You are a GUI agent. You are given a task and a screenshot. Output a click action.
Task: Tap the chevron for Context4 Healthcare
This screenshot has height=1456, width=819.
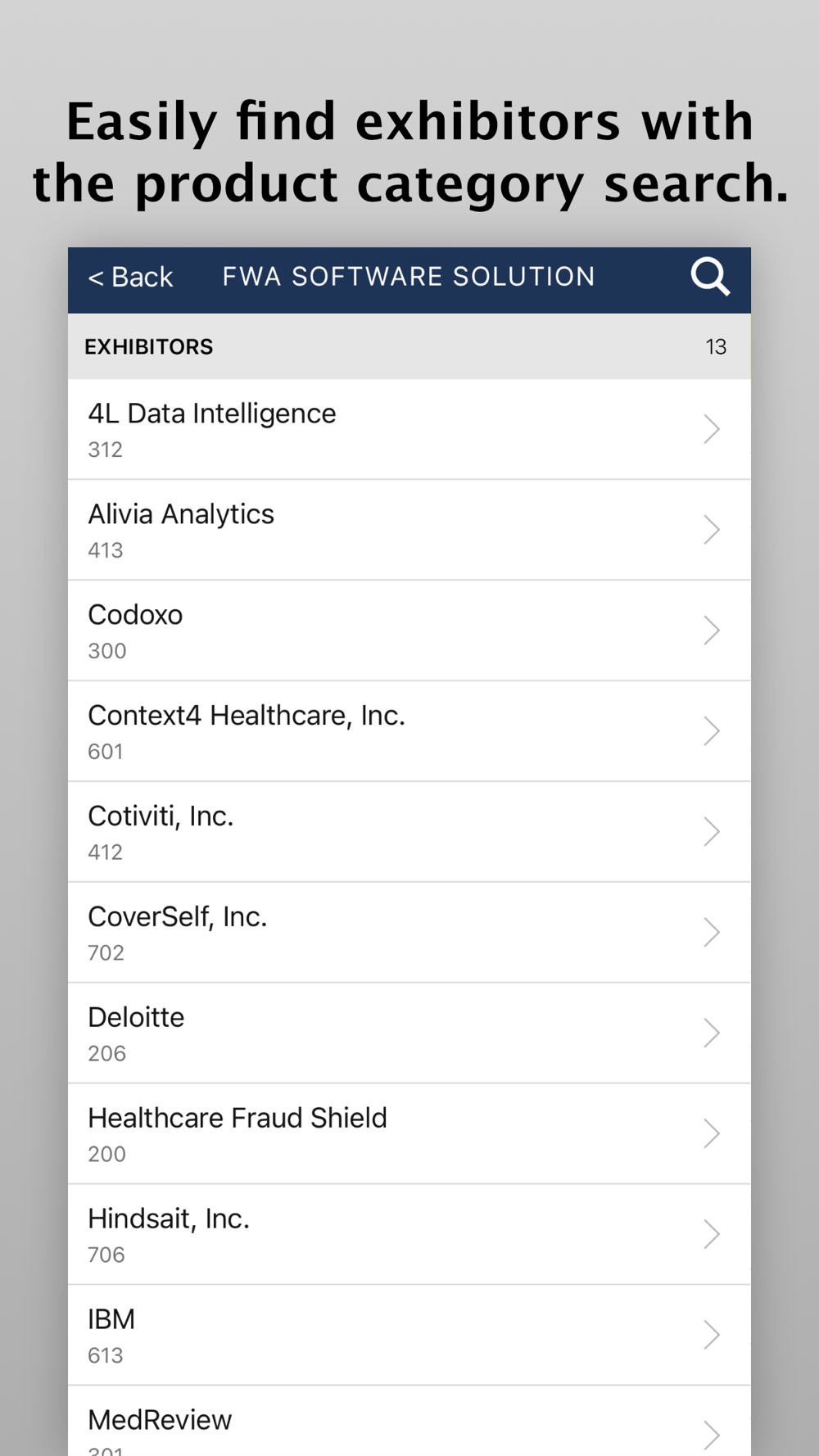tap(711, 731)
